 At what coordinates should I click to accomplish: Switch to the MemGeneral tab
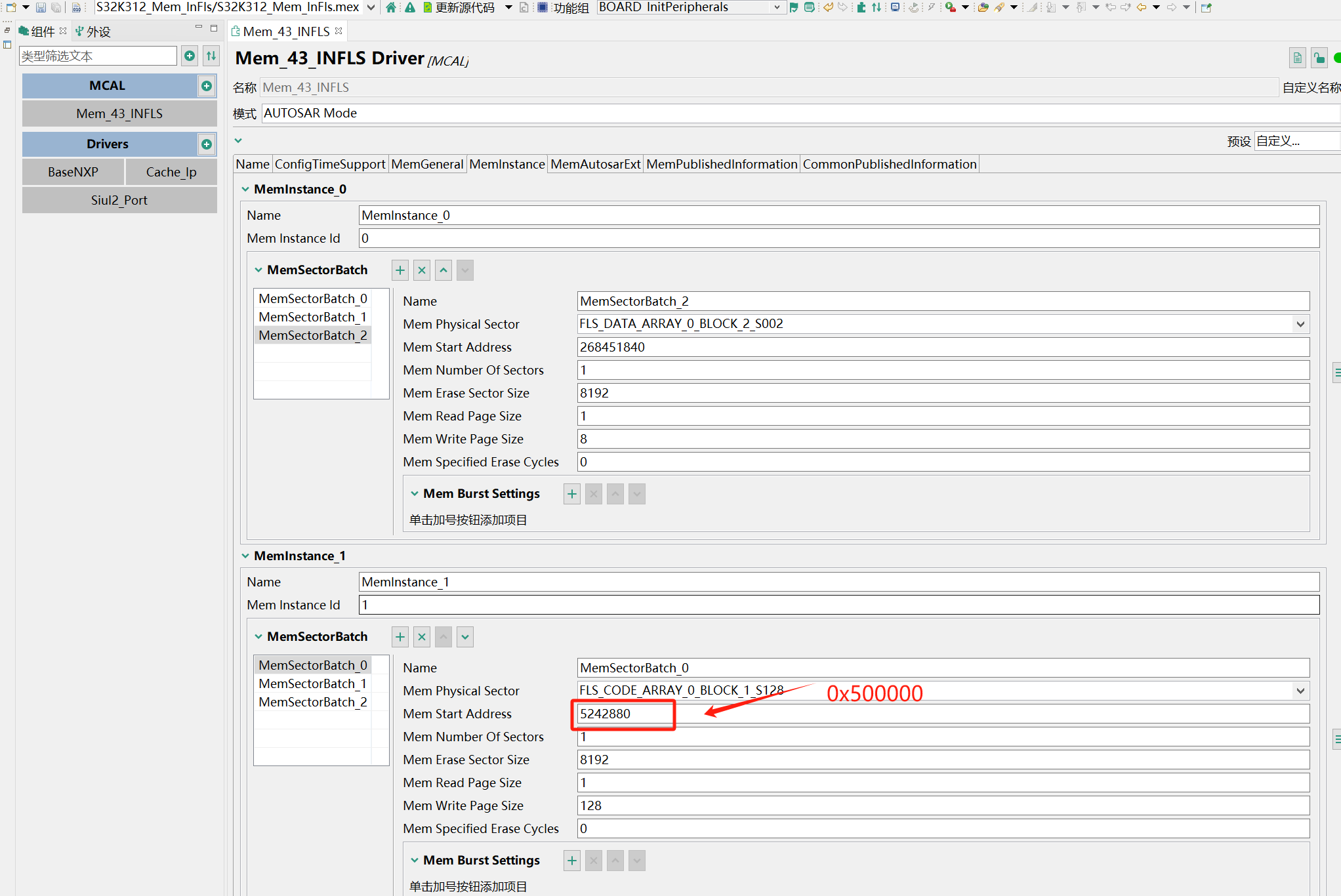(x=427, y=165)
